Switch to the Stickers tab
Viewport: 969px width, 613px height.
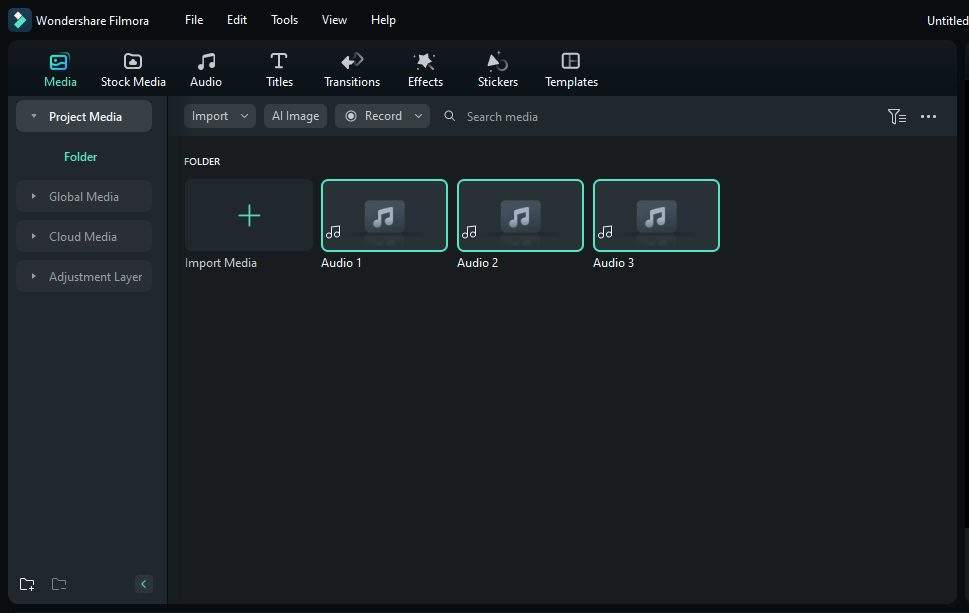(497, 70)
